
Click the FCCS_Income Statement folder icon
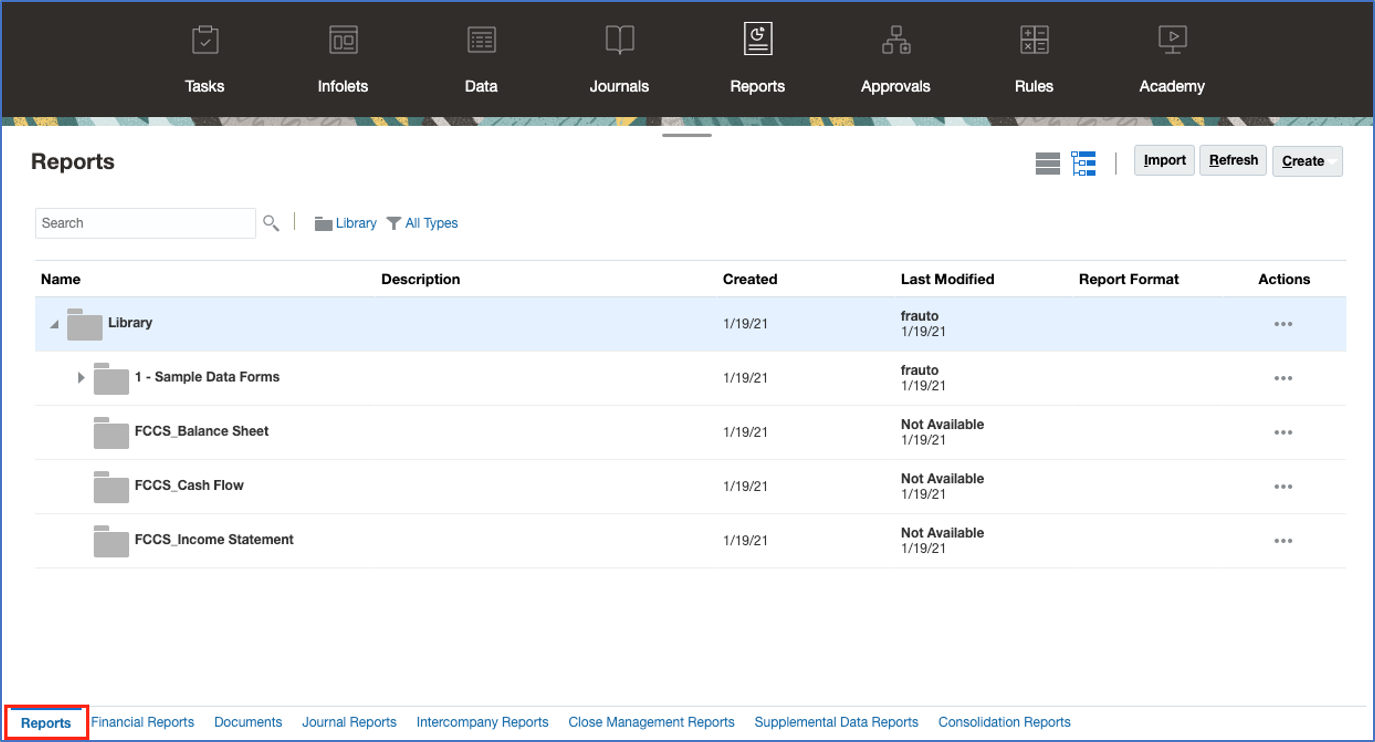click(x=111, y=540)
